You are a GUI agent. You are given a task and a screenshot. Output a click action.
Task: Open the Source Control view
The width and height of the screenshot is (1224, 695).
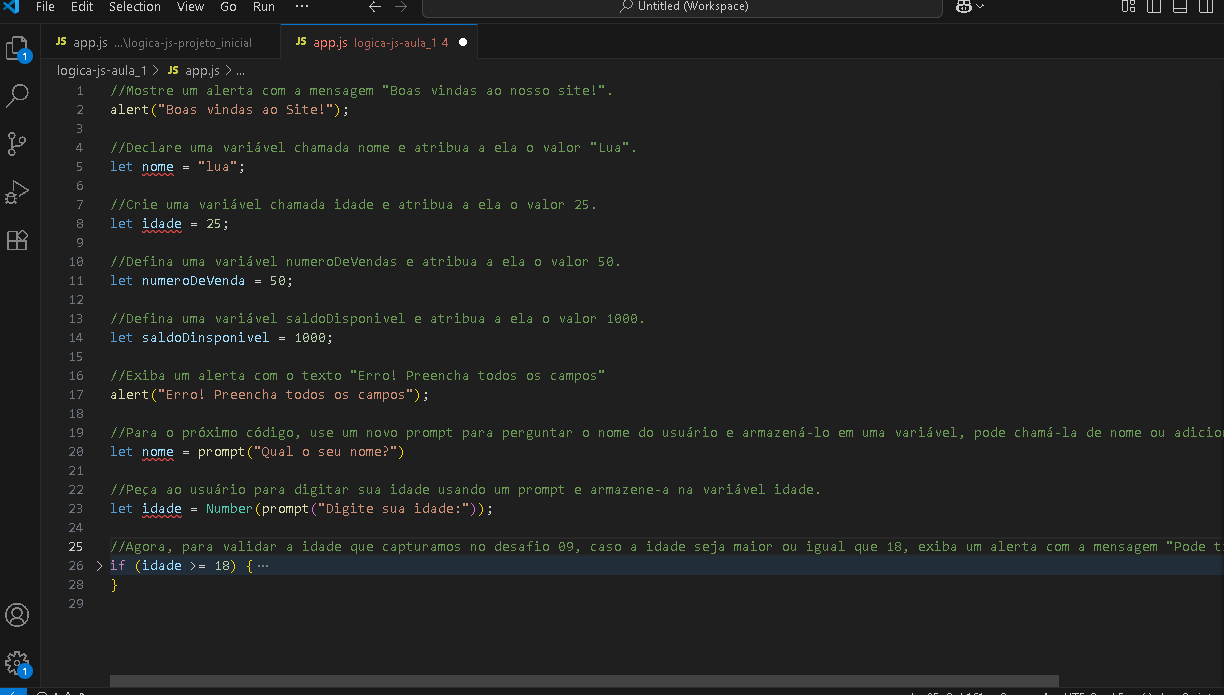[x=18, y=144]
